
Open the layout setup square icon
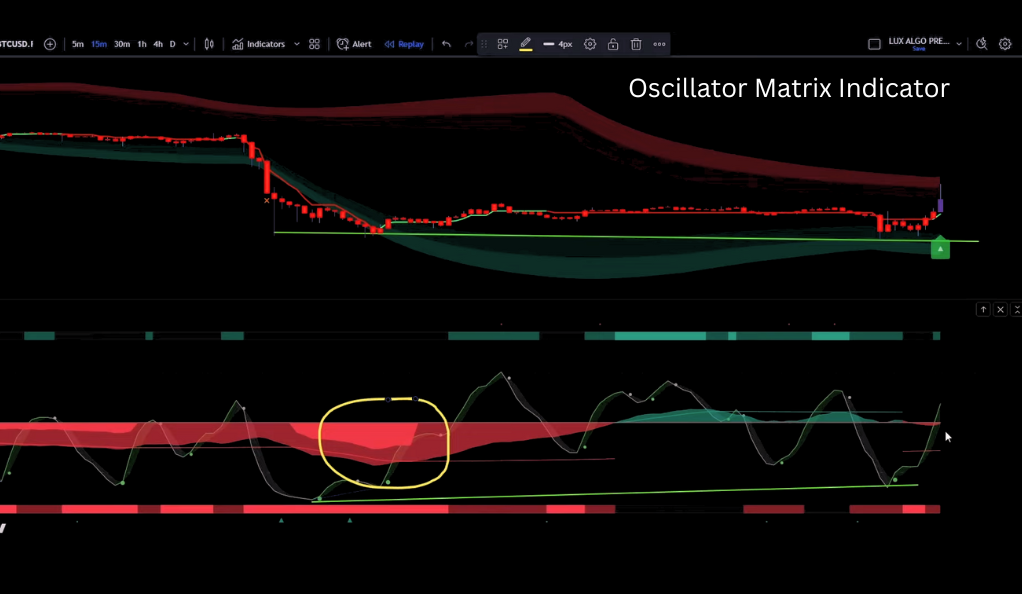point(874,44)
